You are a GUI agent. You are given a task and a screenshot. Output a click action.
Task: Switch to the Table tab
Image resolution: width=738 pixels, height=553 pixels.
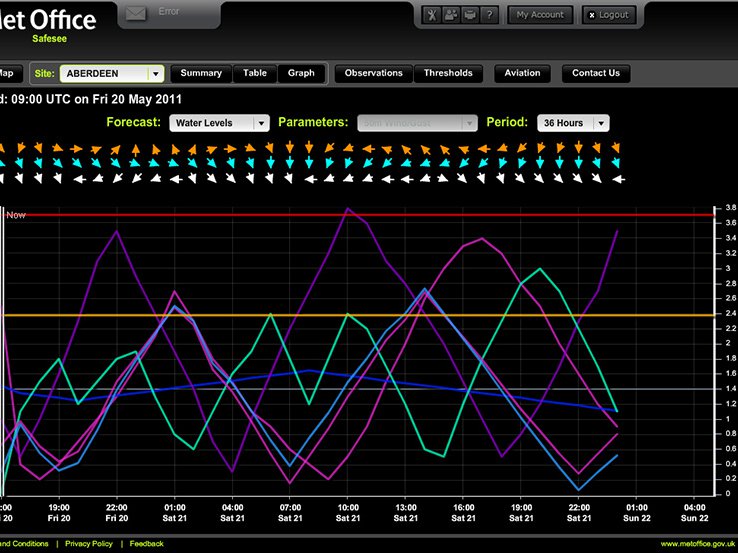[255, 73]
